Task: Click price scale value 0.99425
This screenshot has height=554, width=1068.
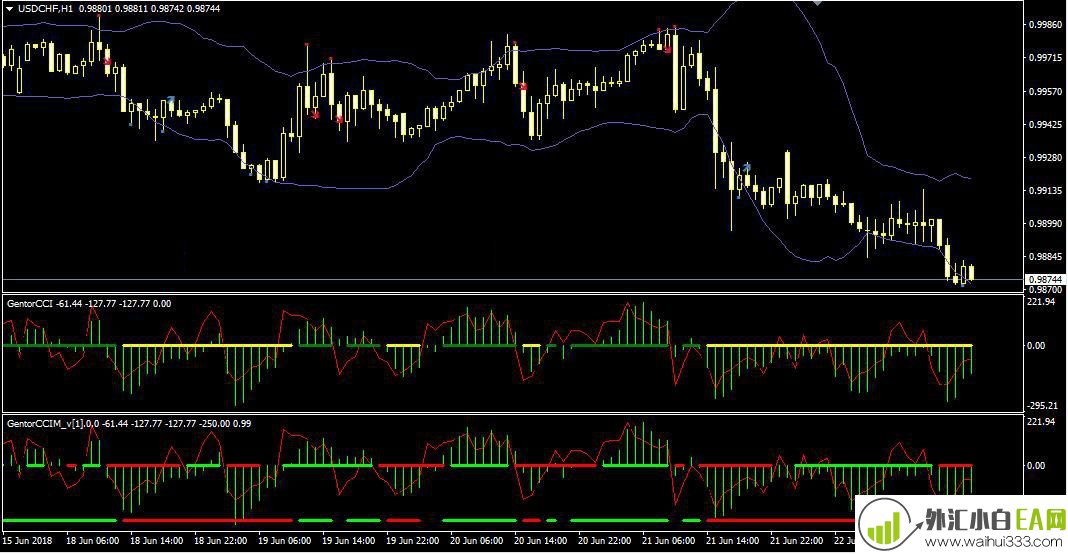Action: [x=1046, y=124]
